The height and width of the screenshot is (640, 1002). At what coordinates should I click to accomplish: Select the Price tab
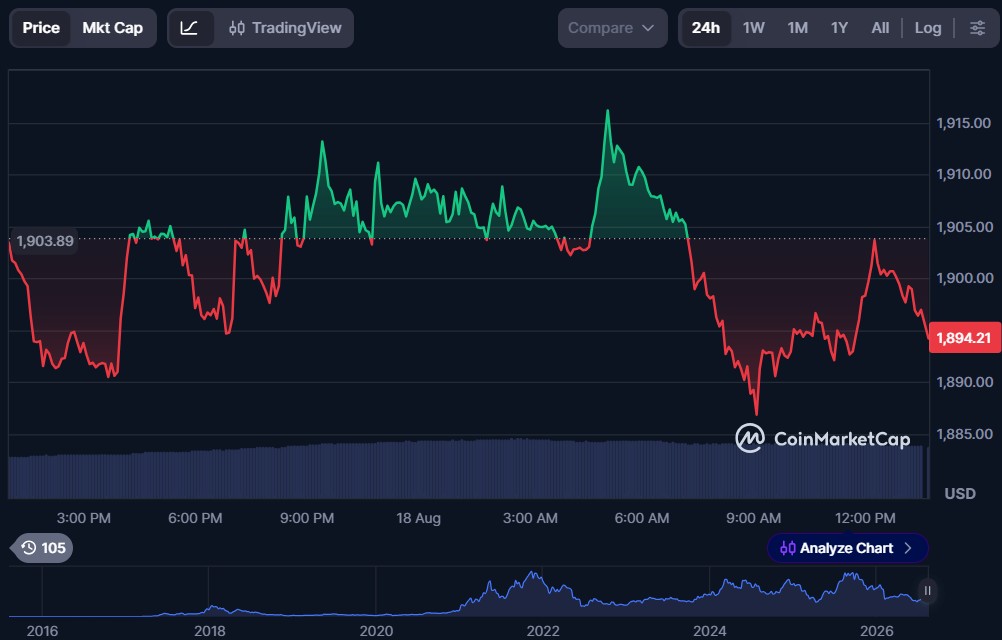coord(41,28)
